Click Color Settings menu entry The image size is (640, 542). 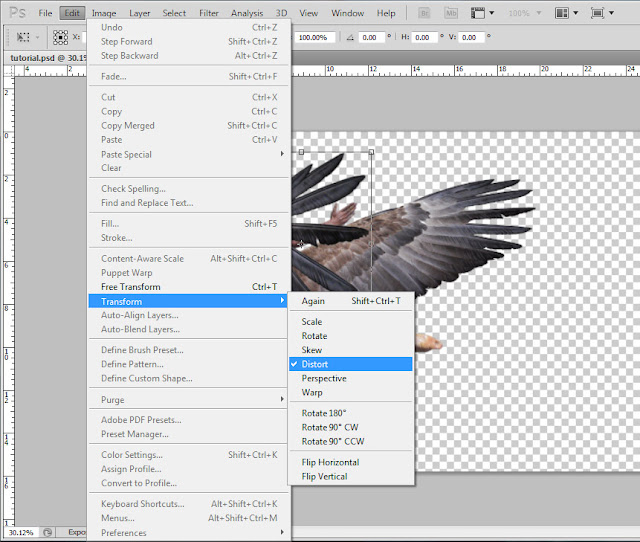coord(188,455)
